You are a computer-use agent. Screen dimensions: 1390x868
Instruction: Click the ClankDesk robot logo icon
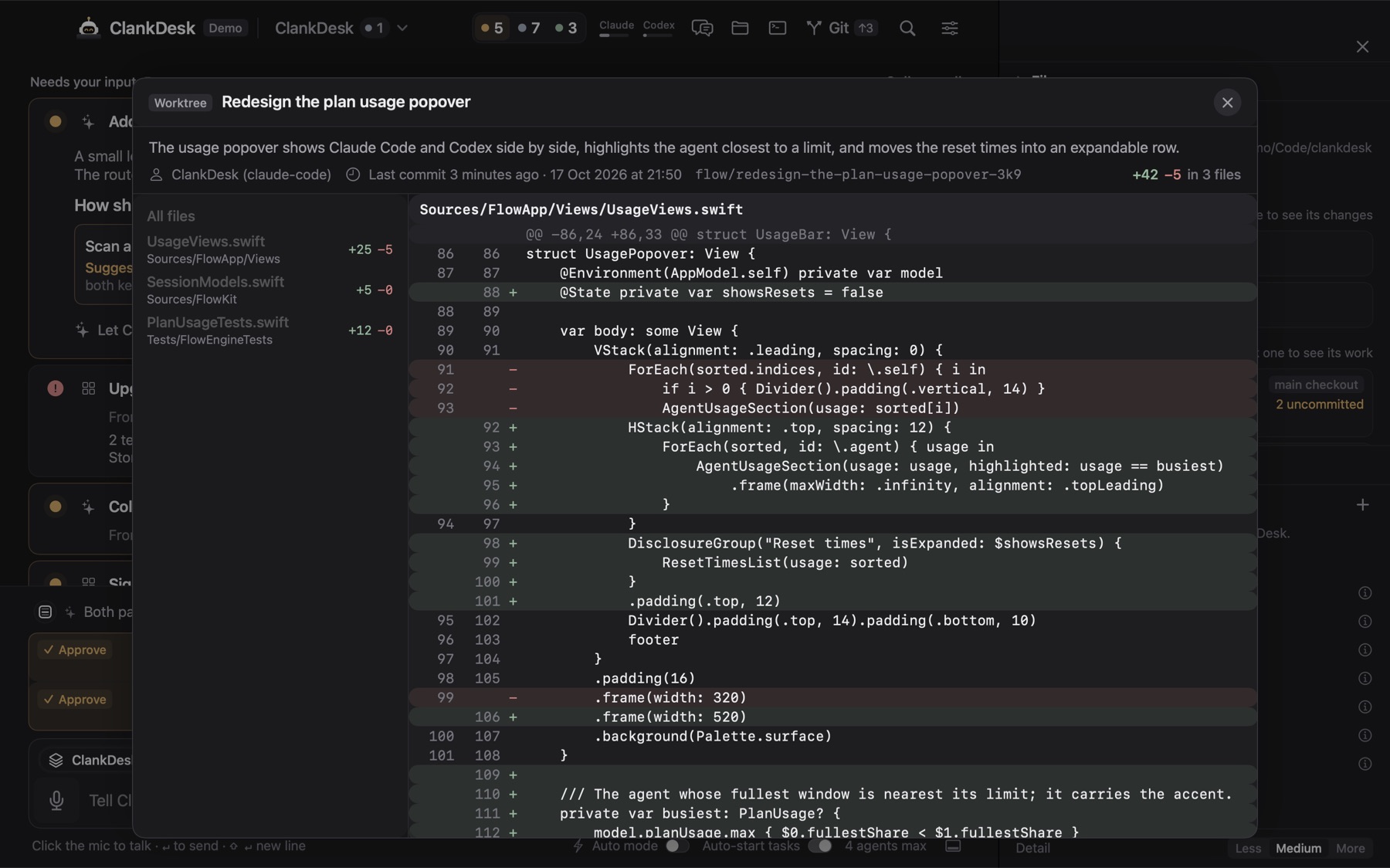[x=89, y=28]
